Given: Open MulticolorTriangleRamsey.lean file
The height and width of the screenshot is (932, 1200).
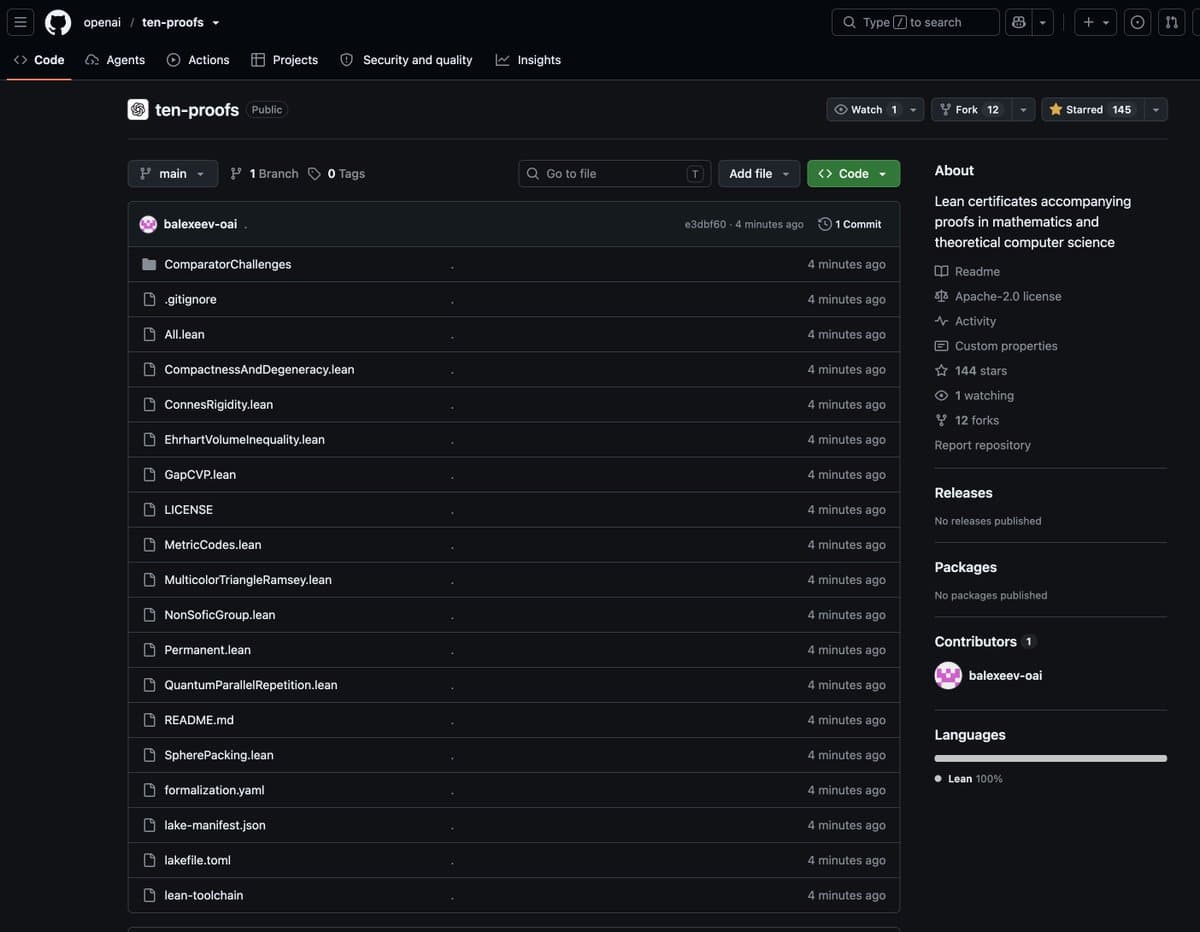Looking at the screenshot, I should pos(248,579).
